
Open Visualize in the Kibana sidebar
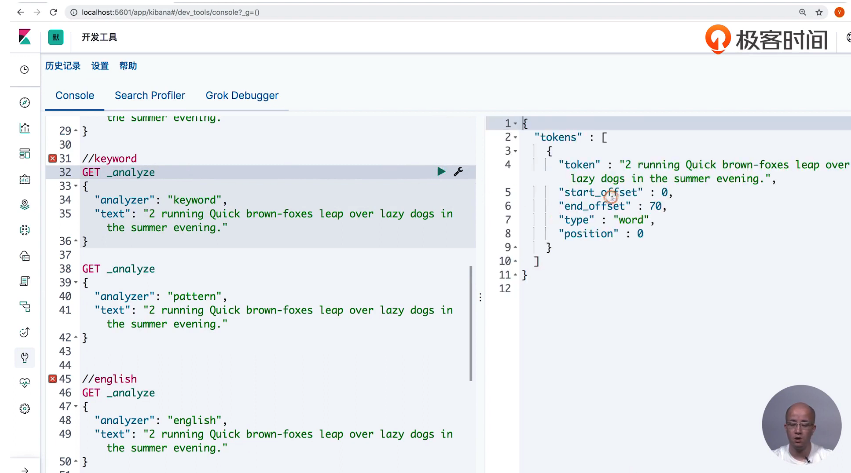[25, 128]
